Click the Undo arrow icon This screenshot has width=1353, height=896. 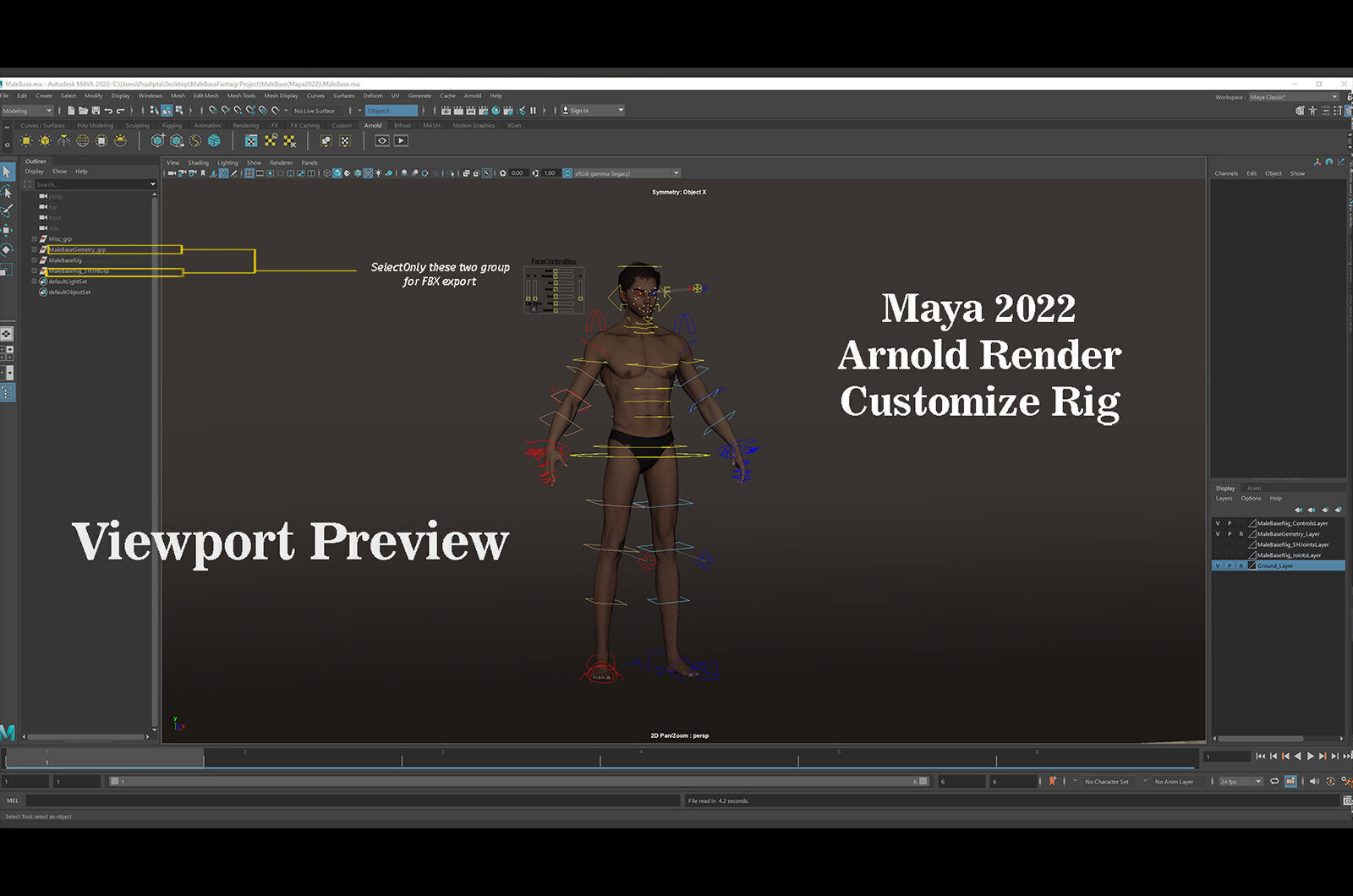(108, 111)
